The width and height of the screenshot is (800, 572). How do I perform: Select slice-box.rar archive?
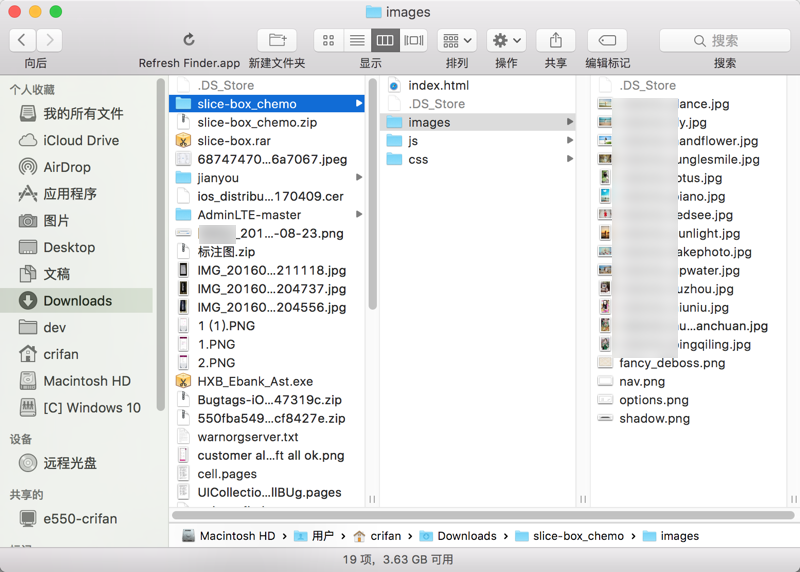click(x=267, y=141)
